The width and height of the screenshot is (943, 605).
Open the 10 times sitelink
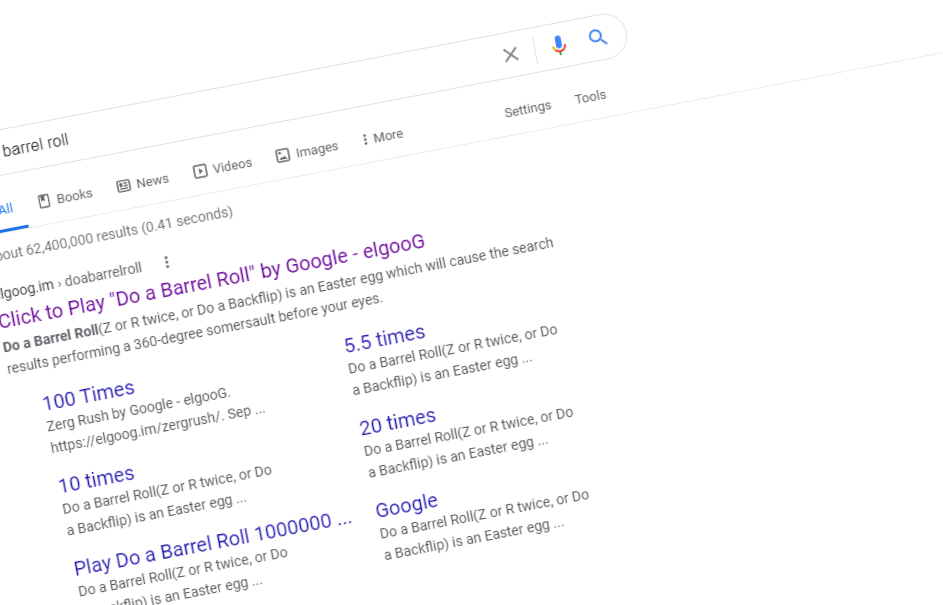pos(96,479)
